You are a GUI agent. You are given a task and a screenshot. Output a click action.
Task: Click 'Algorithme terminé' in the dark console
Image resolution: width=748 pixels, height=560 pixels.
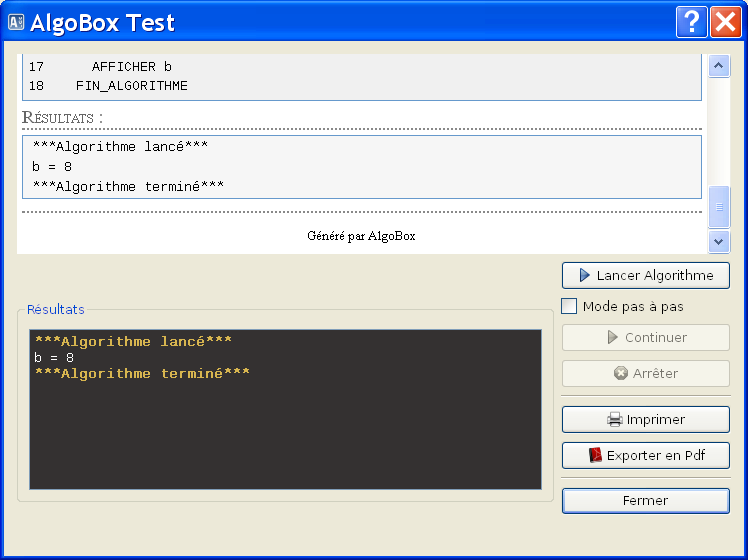click(141, 374)
